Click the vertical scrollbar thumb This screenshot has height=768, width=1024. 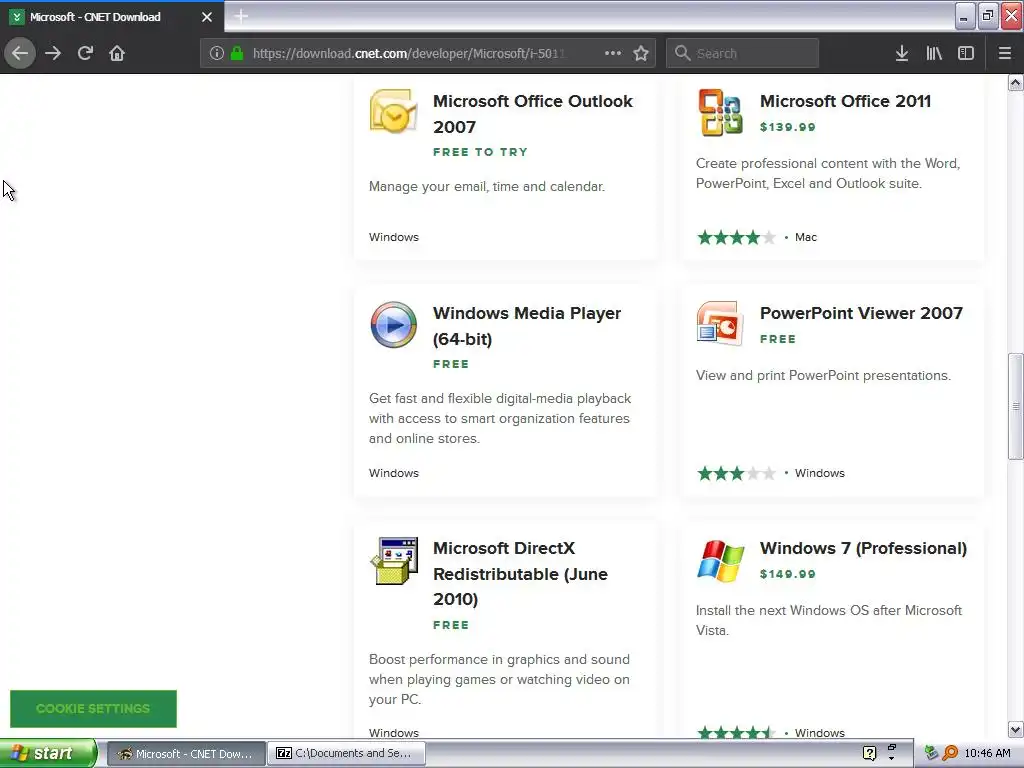[1016, 406]
